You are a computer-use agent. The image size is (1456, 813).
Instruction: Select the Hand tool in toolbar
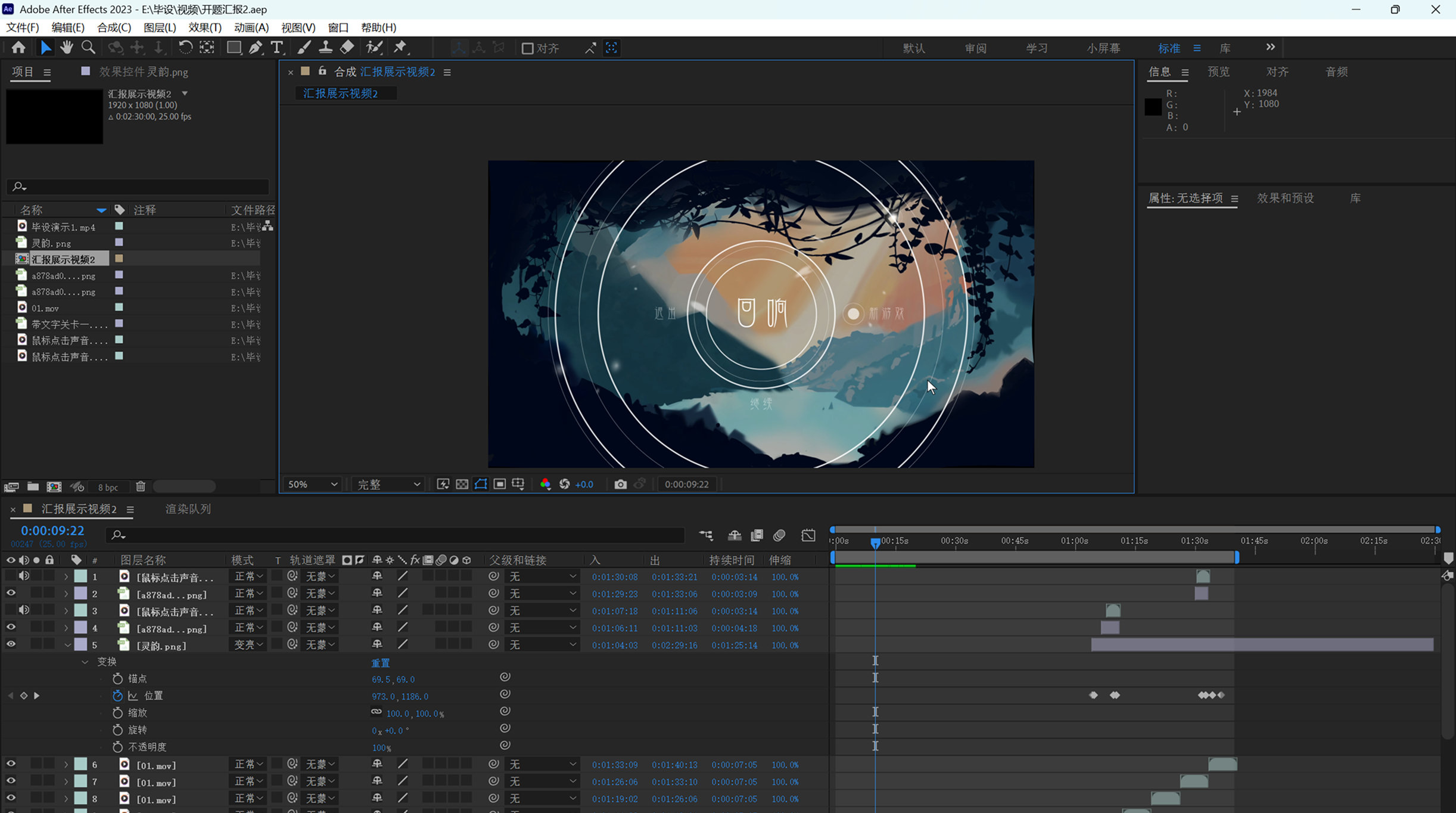66,48
